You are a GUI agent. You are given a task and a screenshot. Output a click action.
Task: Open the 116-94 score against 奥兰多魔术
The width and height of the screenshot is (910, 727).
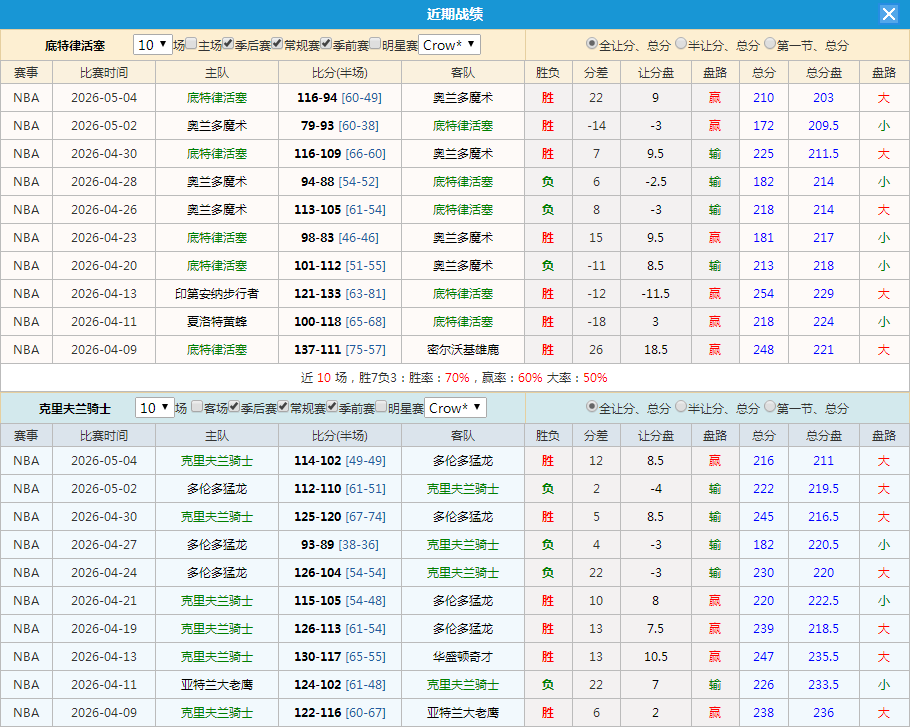pos(340,97)
